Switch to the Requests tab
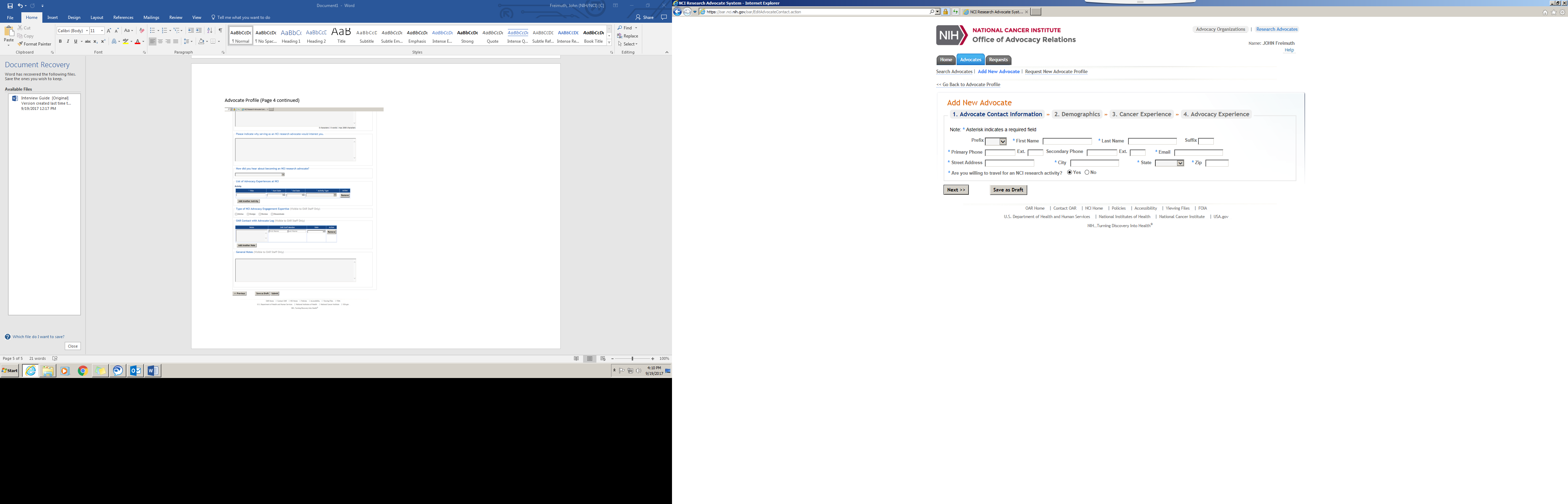Image resolution: width=1568 pixels, height=504 pixels. (998, 59)
